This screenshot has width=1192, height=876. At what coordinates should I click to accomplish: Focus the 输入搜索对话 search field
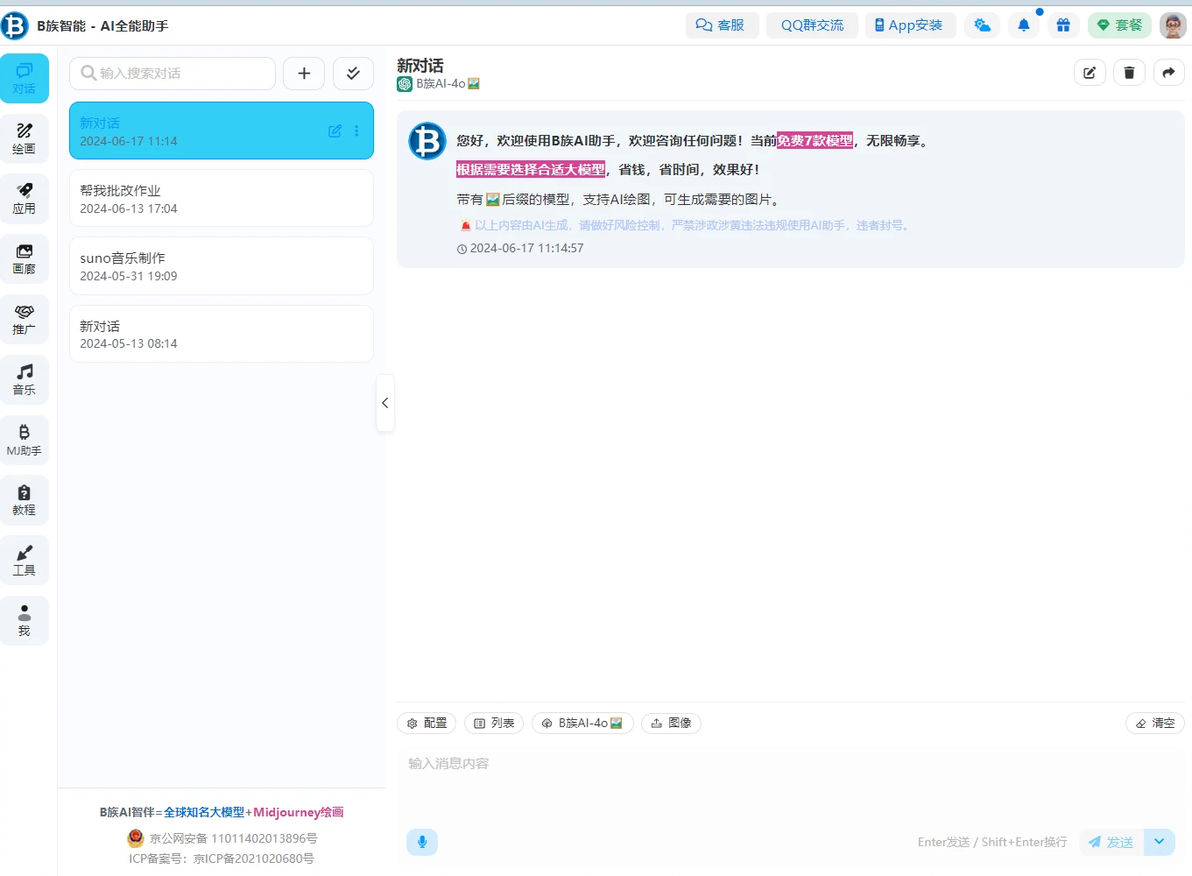[x=173, y=73]
